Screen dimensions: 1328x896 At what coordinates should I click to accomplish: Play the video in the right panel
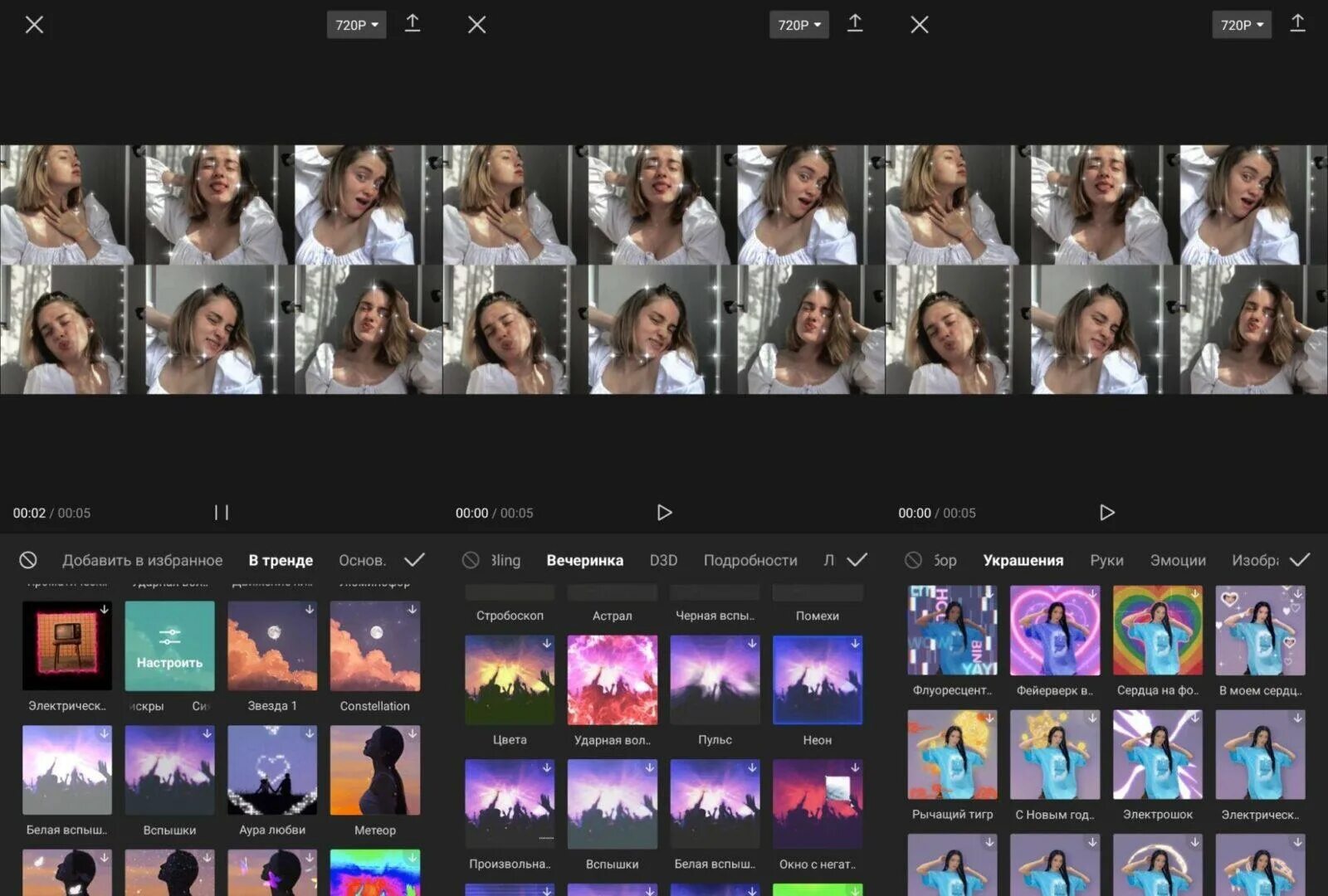tap(1106, 513)
